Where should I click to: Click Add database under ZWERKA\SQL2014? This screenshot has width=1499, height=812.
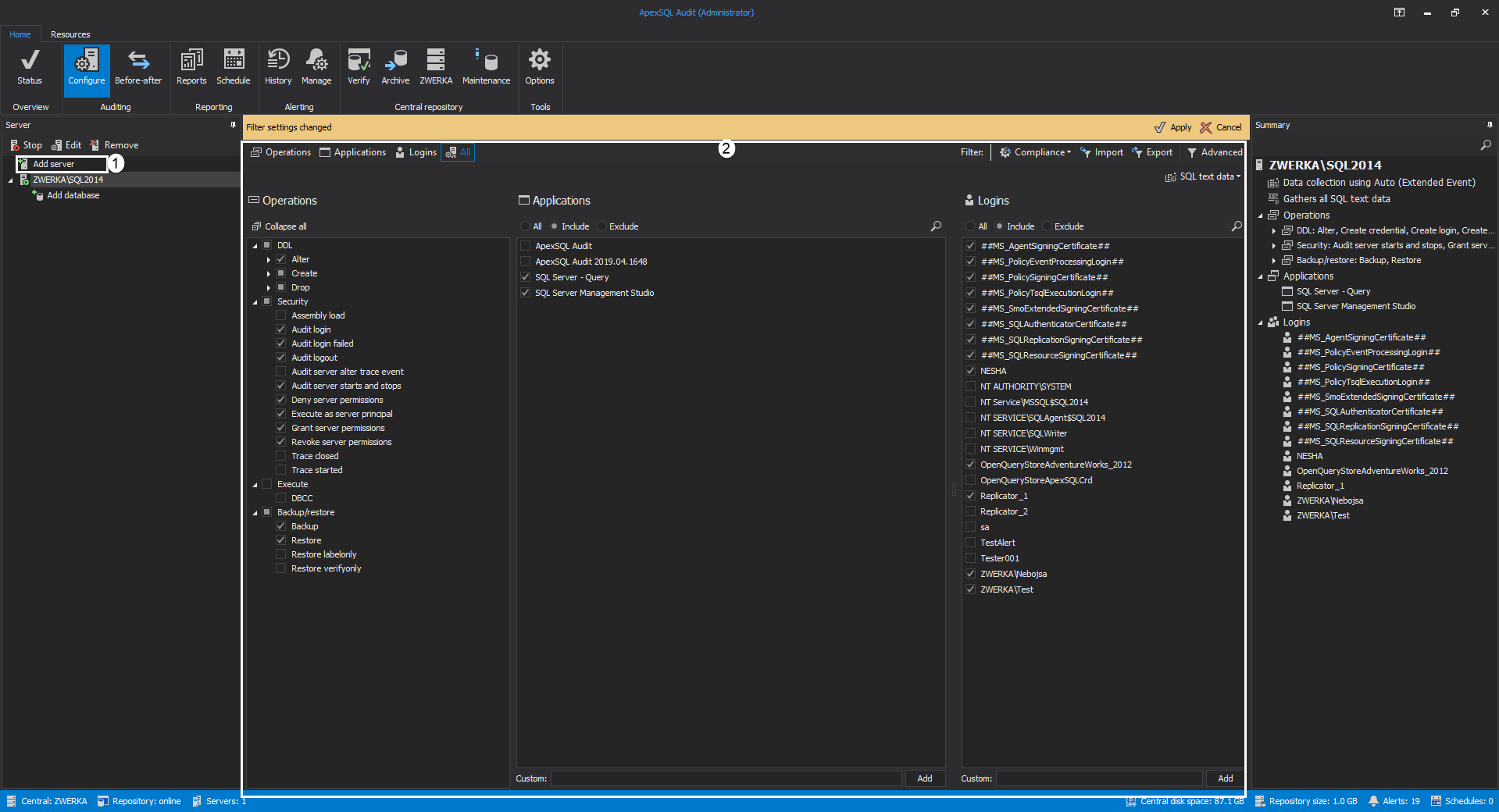point(66,195)
